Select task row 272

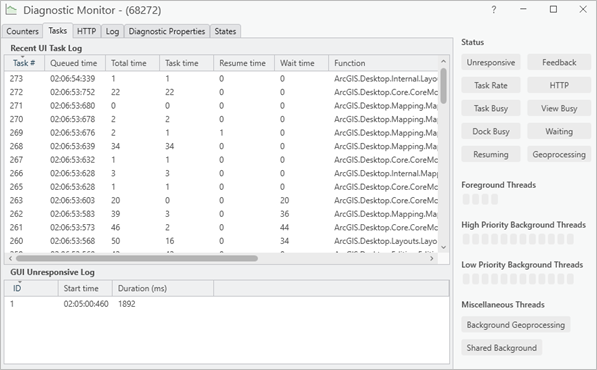coord(221,92)
